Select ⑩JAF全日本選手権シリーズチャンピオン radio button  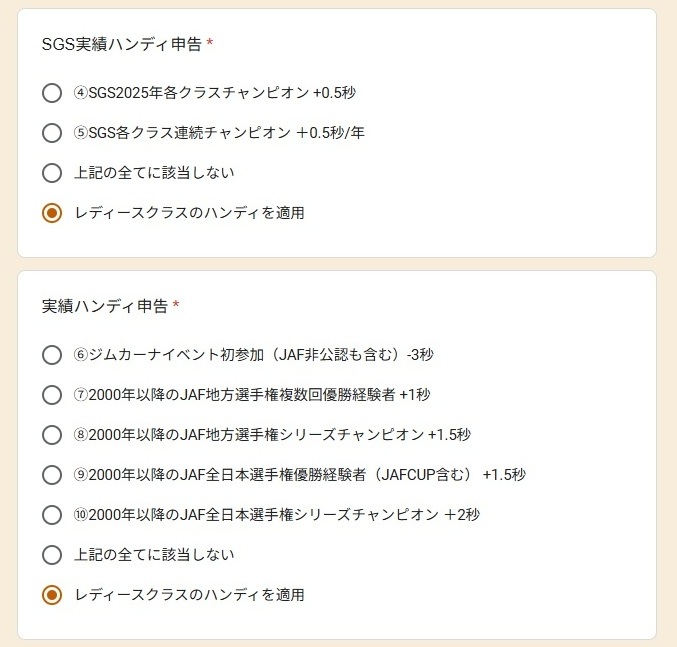click(x=52, y=515)
